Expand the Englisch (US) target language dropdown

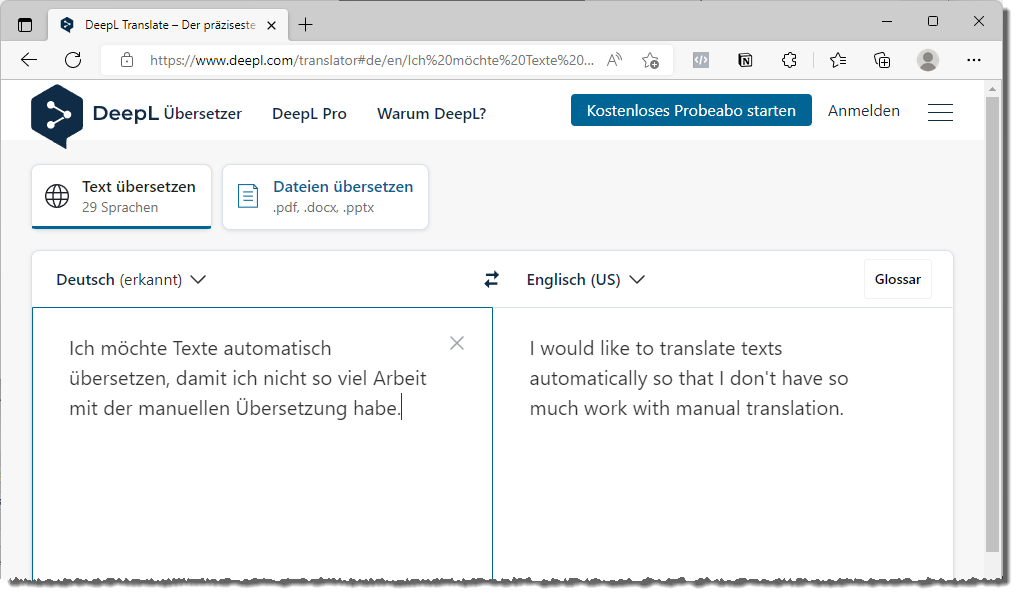coord(585,280)
